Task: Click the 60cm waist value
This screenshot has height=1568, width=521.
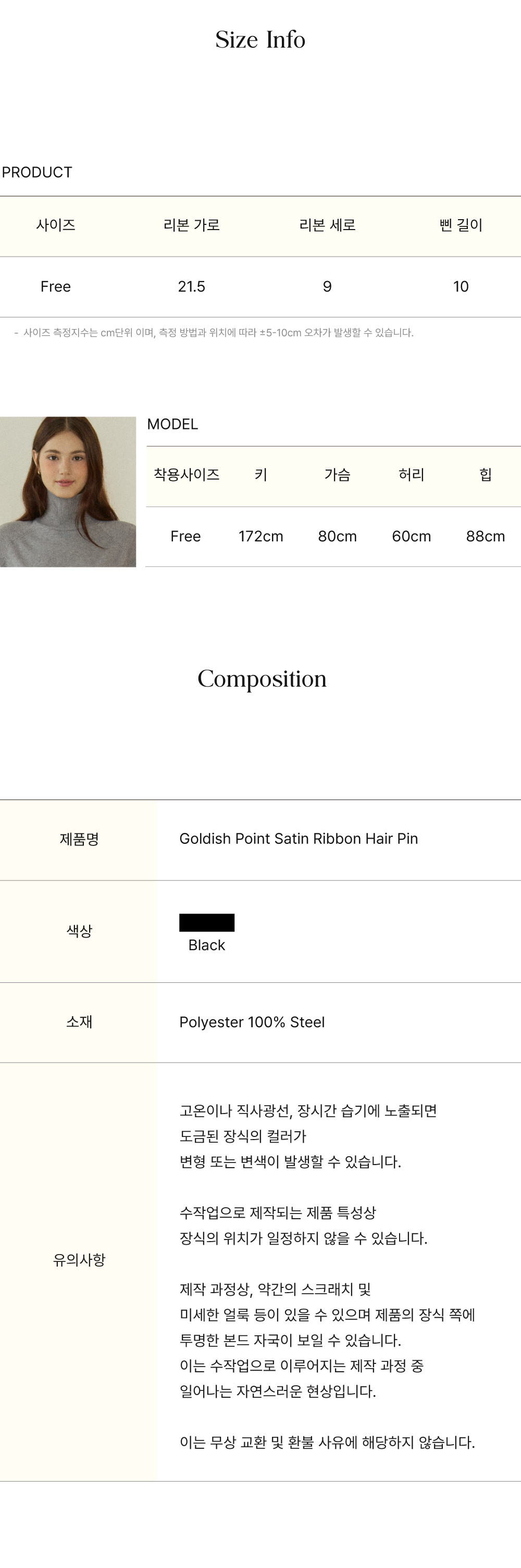Action: coord(411,536)
